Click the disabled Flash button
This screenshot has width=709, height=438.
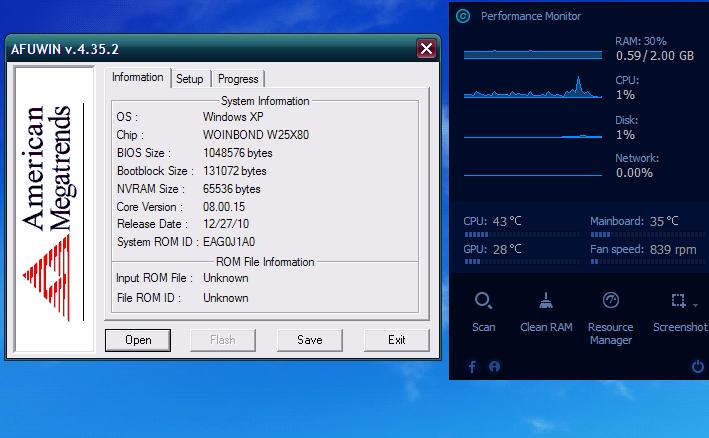pyautogui.click(x=223, y=340)
